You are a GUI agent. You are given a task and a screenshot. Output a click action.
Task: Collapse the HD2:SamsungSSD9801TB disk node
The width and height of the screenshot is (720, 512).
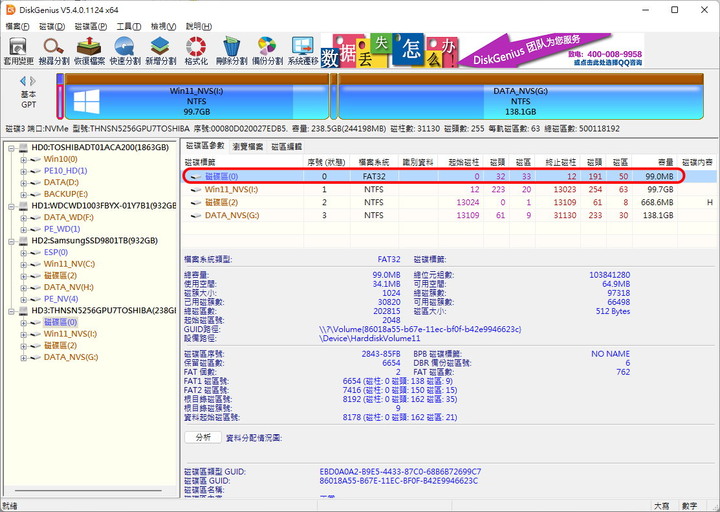coord(11,241)
